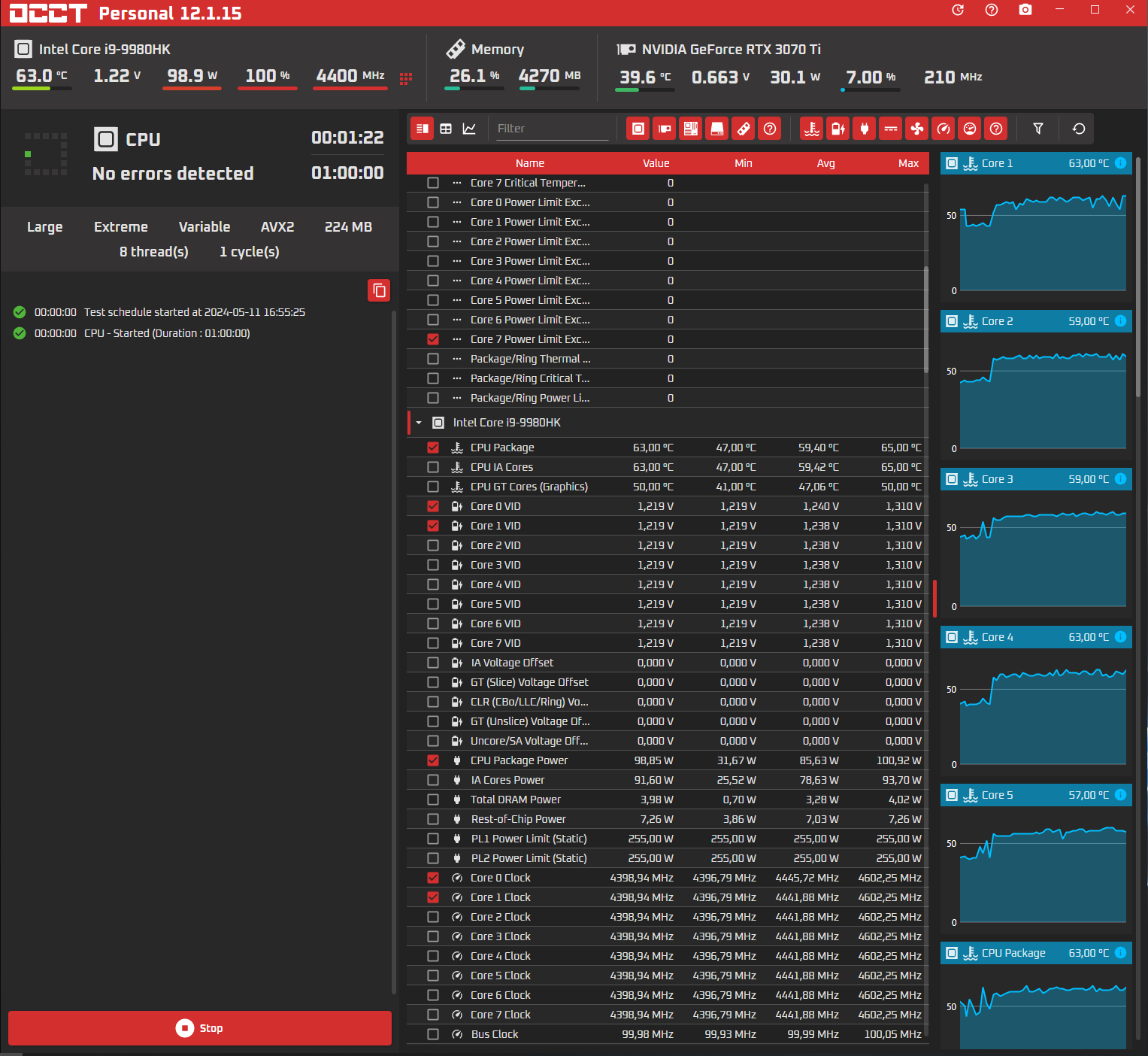Sort table by Avg column header
Image resolution: width=1148 pixels, height=1056 pixels.
click(x=825, y=163)
